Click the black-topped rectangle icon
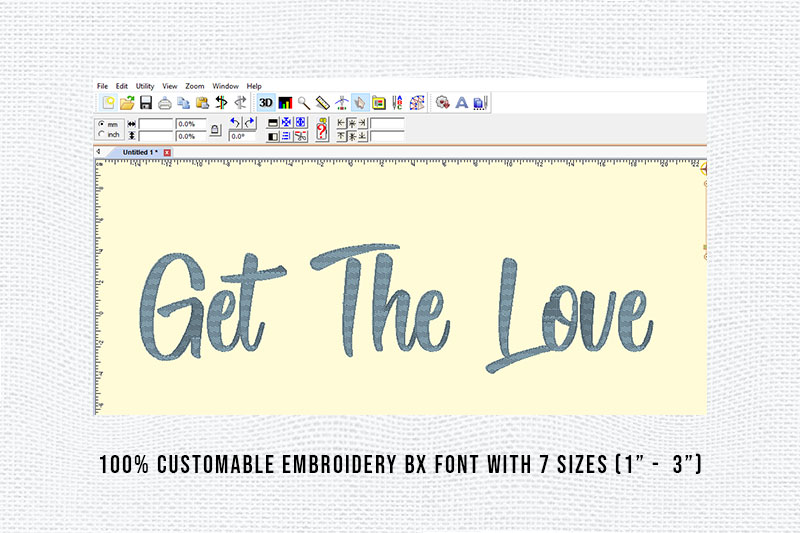800x533 pixels. [273, 123]
